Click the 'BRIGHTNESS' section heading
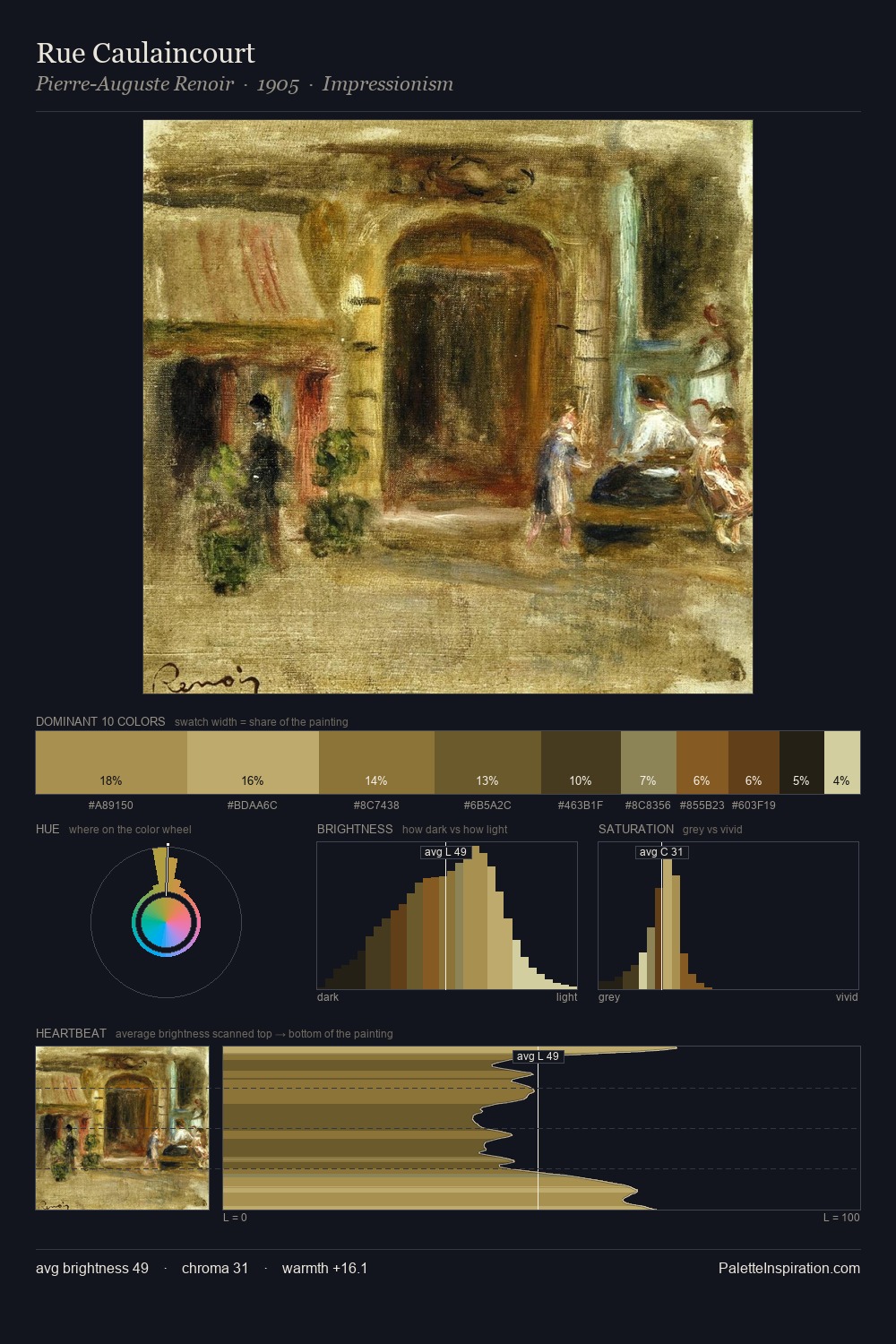The height and width of the screenshot is (1344, 896). tap(355, 829)
